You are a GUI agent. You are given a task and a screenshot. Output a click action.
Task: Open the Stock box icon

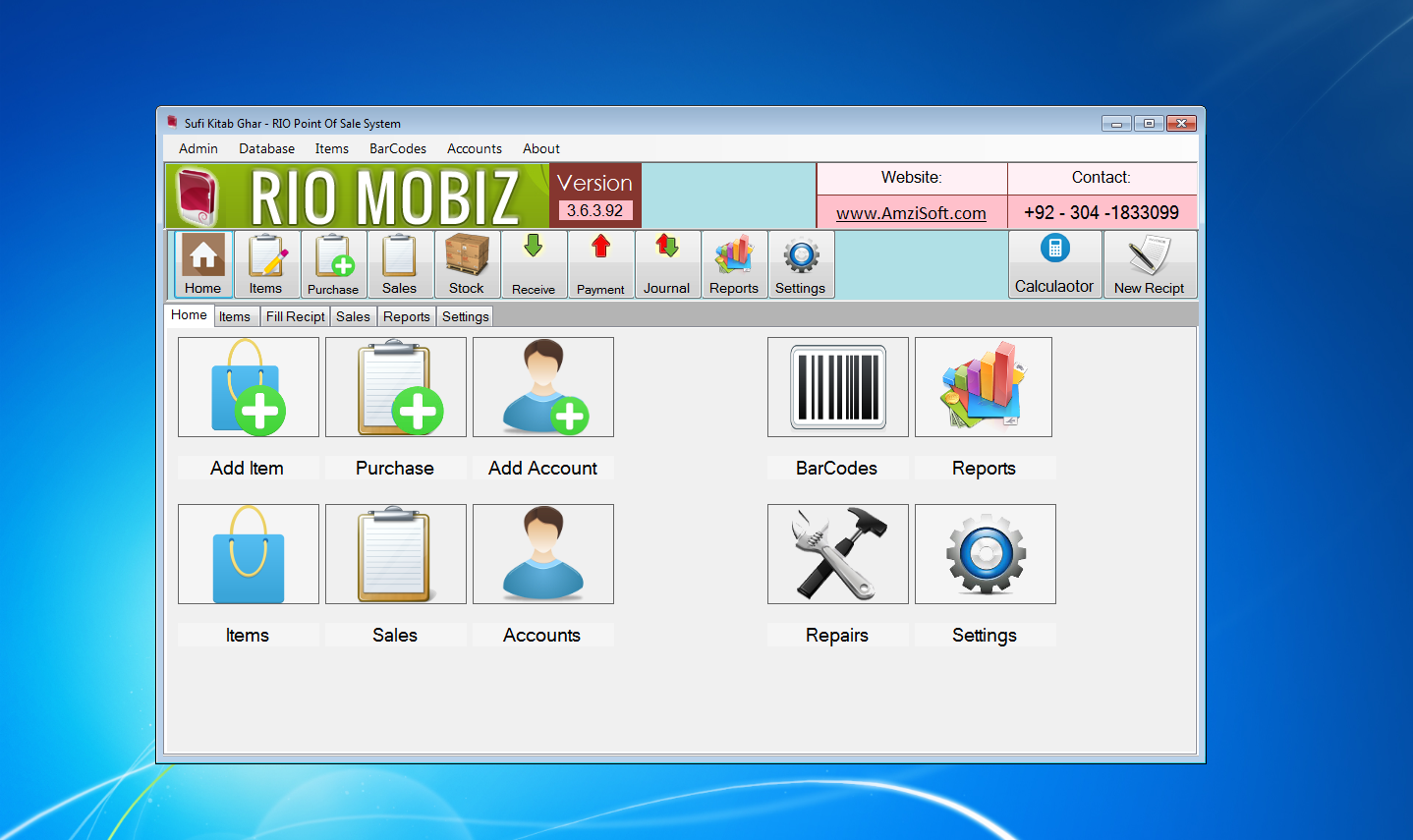[467, 263]
